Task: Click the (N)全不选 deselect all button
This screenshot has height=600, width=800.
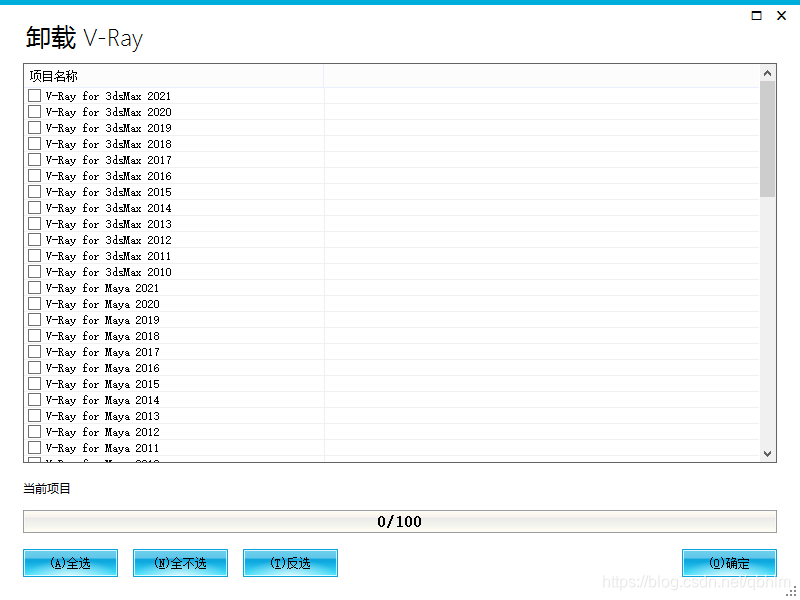Action: coord(180,563)
